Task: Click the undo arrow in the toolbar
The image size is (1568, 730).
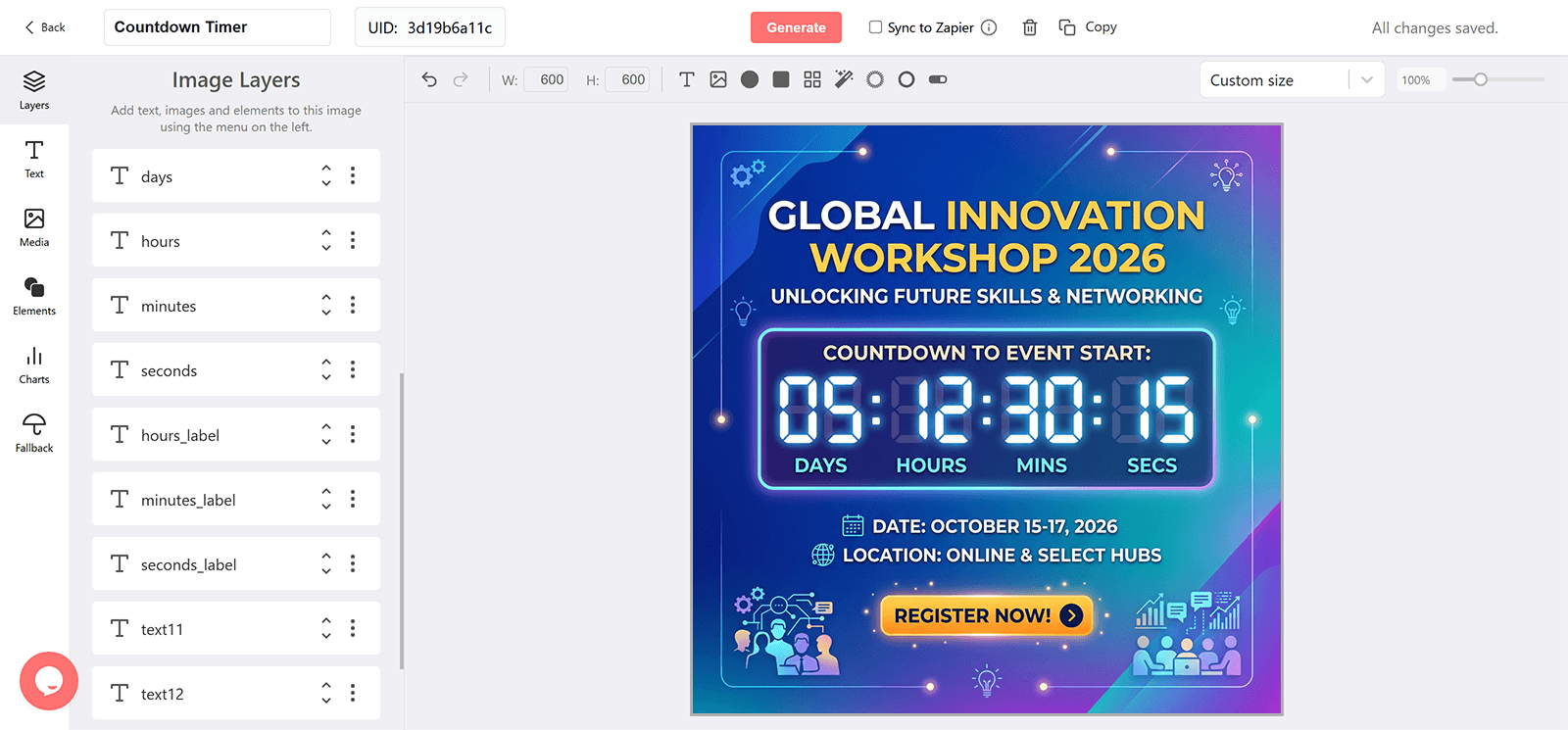Action: click(429, 79)
